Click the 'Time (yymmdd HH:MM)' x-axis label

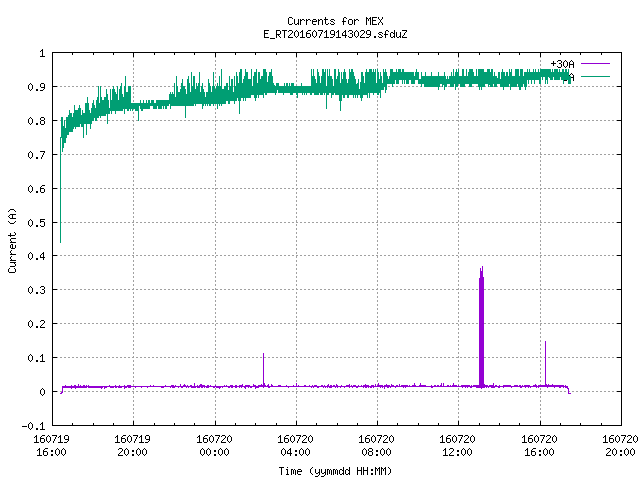[335, 471]
